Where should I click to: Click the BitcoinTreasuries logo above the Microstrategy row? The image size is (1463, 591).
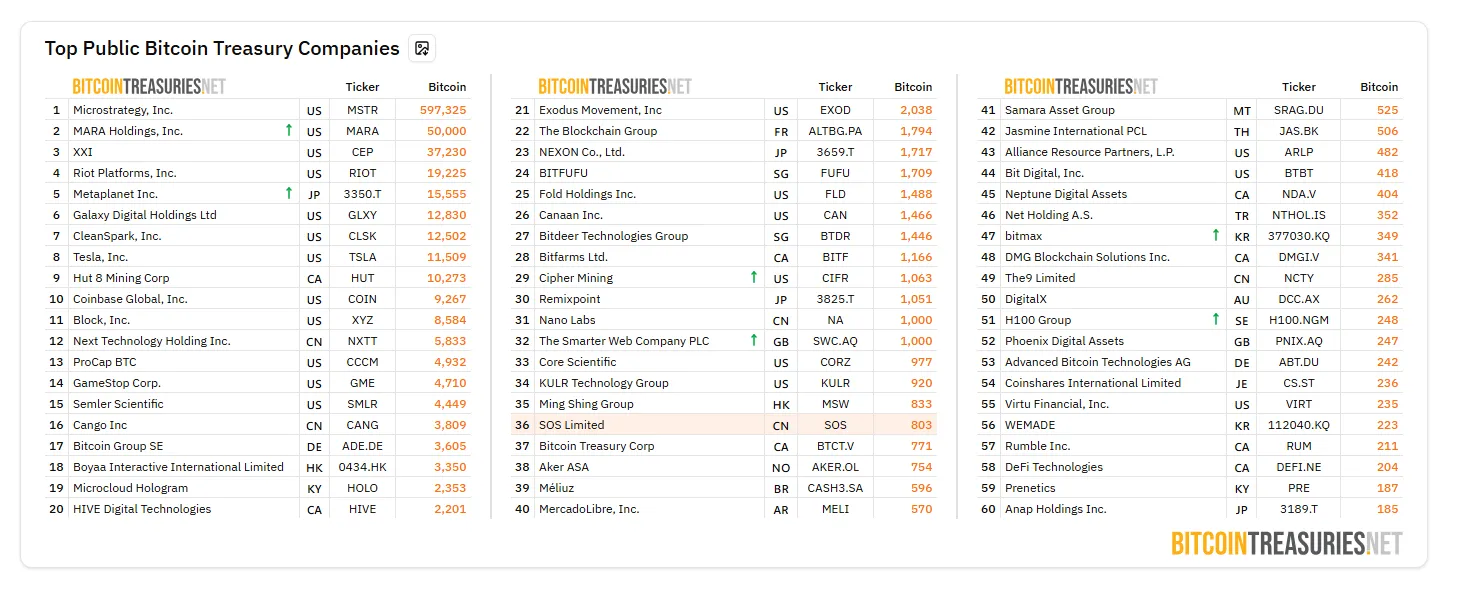pos(149,87)
